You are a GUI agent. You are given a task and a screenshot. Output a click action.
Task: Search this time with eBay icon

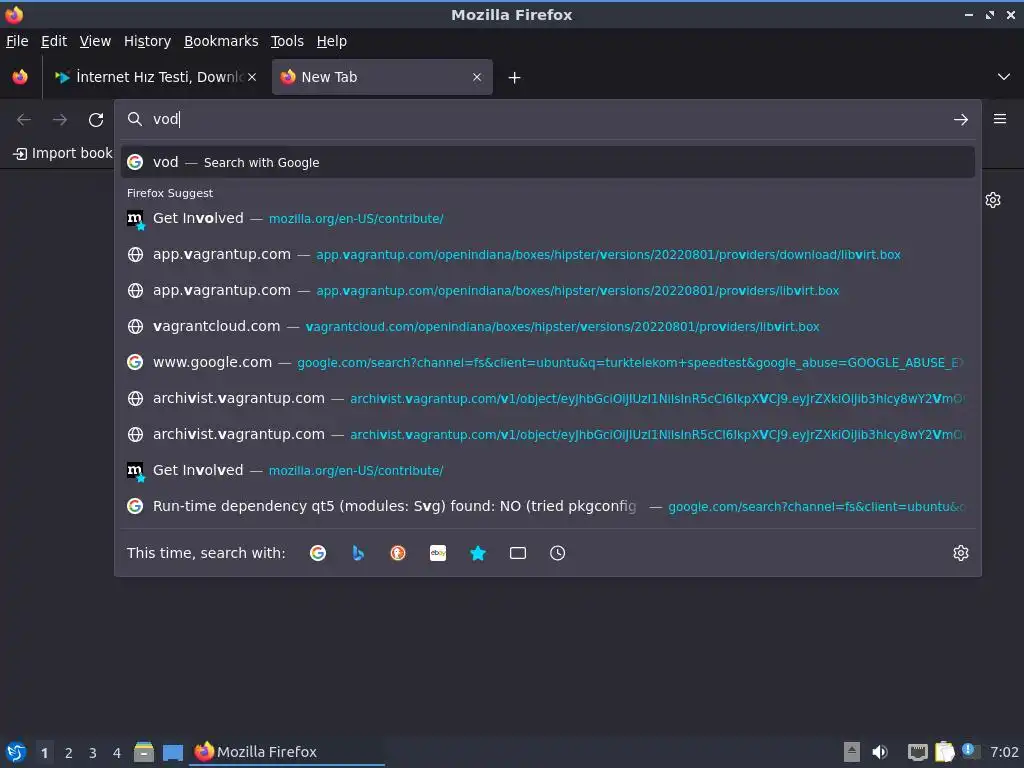(438, 553)
